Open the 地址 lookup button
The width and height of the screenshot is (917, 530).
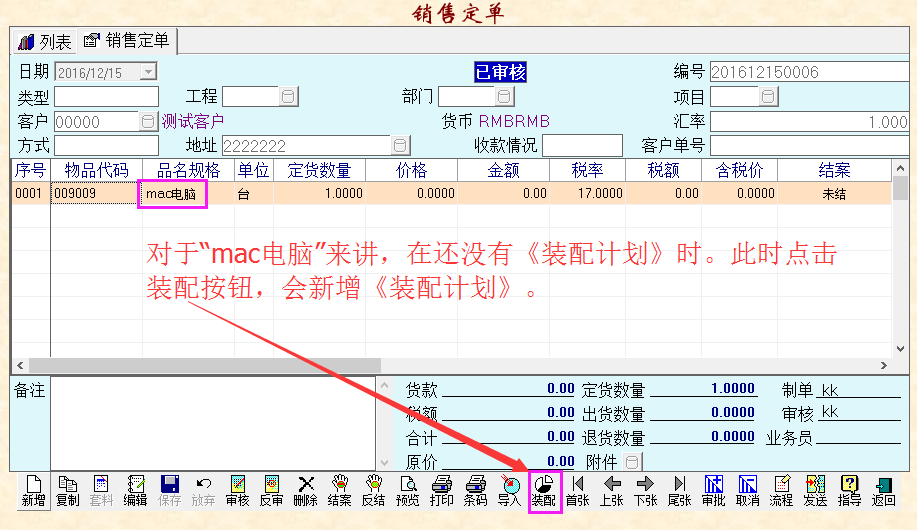tap(400, 145)
